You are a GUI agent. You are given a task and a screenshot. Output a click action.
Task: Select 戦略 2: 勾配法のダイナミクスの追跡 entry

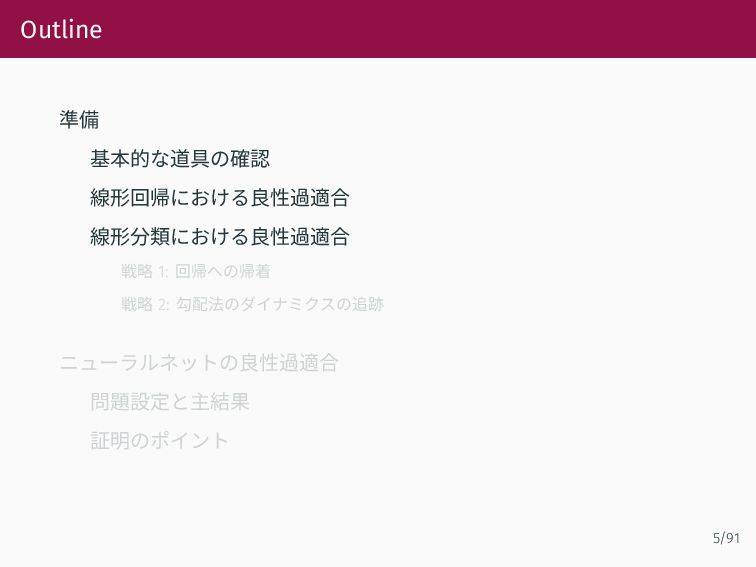tap(253, 304)
